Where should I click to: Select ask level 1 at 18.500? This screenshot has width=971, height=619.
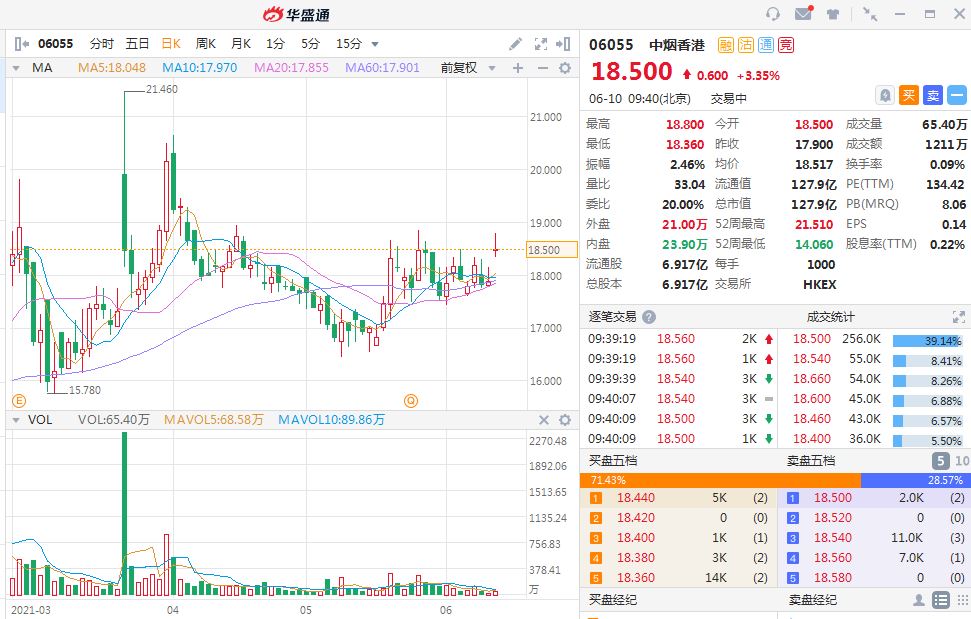(x=876, y=498)
